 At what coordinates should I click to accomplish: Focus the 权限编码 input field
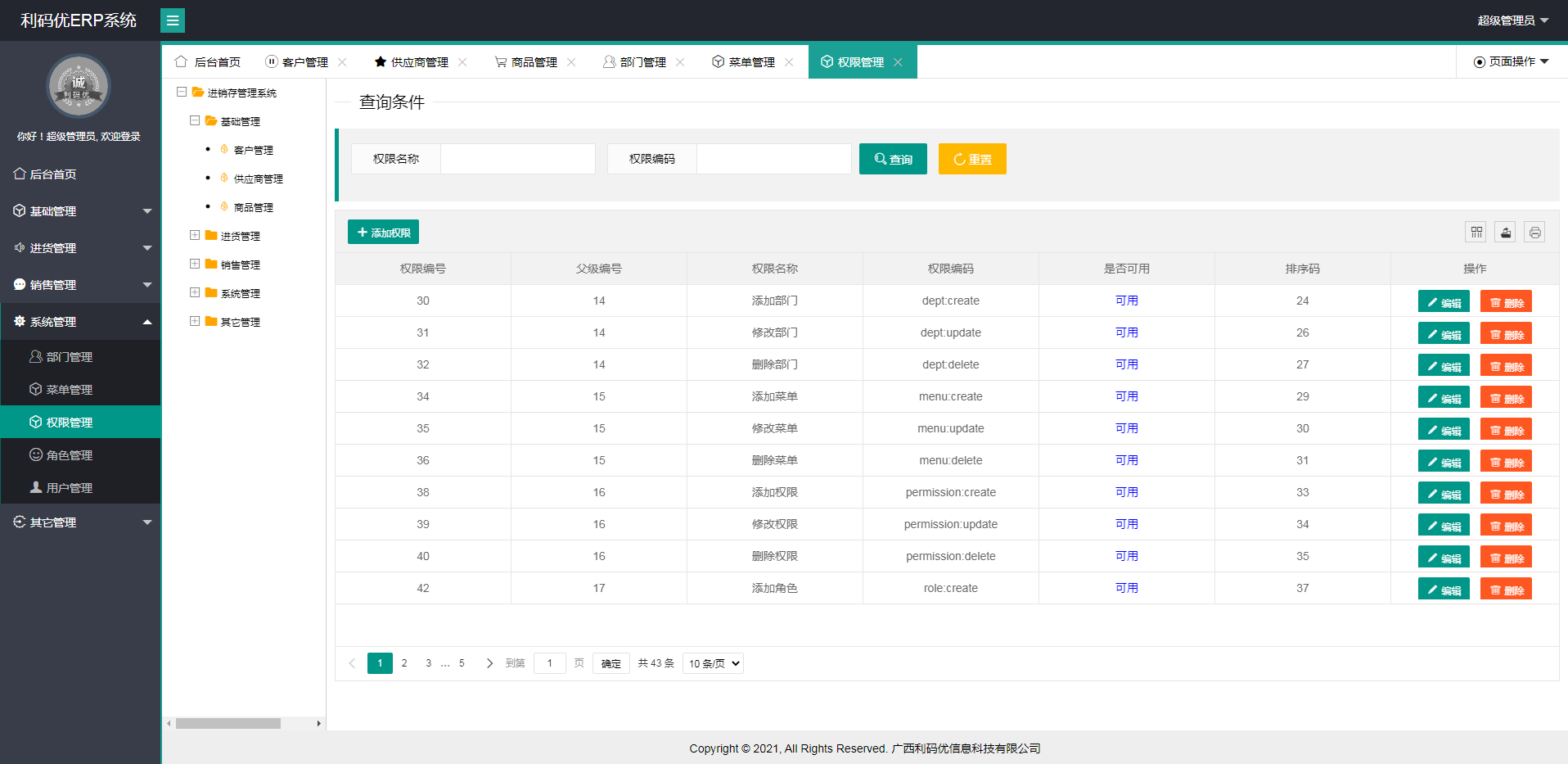point(774,159)
